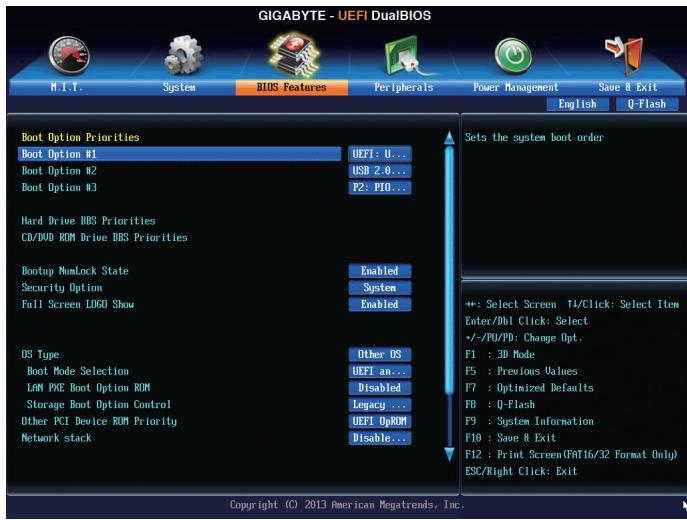The height and width of the screenshot is (520, 687).
Task: Change the language with English button
Action: [x=577, y=104]
